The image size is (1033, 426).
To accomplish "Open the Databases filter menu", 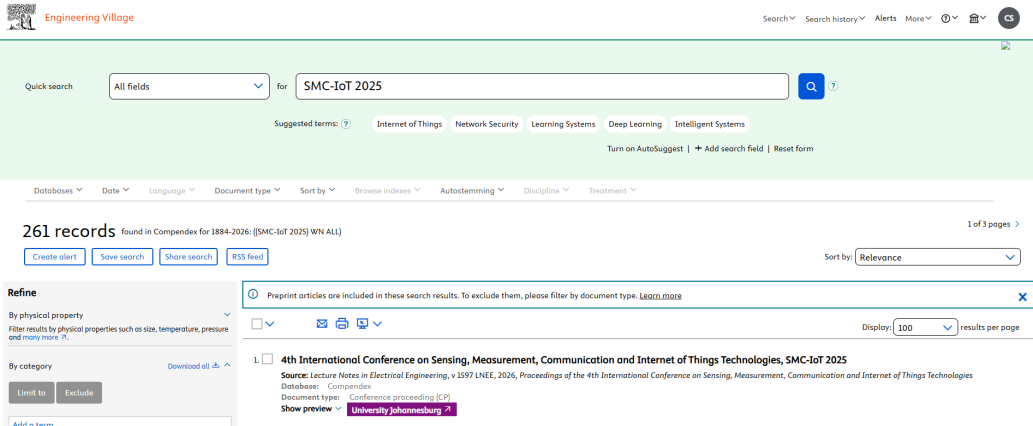I will point(58,190).
